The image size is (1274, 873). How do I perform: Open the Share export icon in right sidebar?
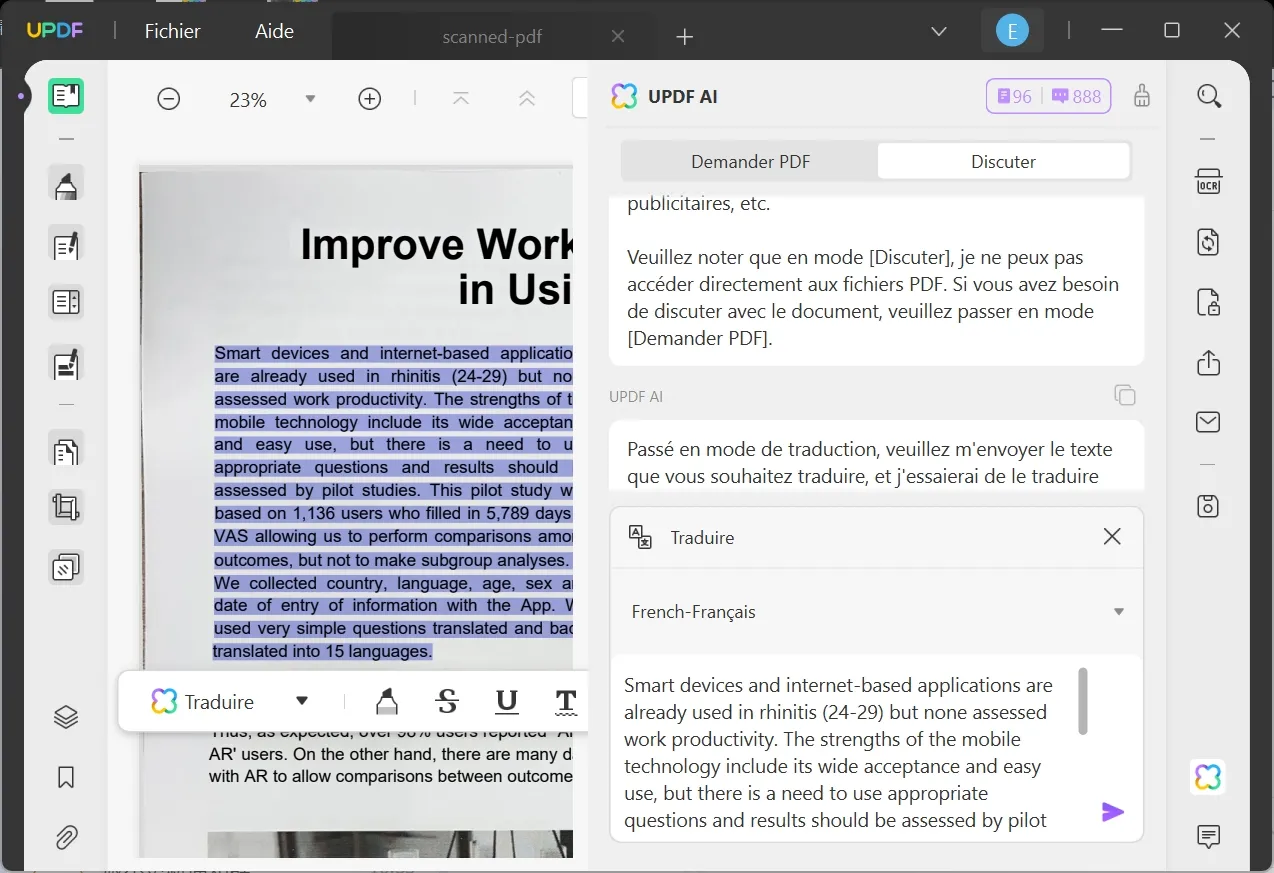click(x=1209, y=362)
